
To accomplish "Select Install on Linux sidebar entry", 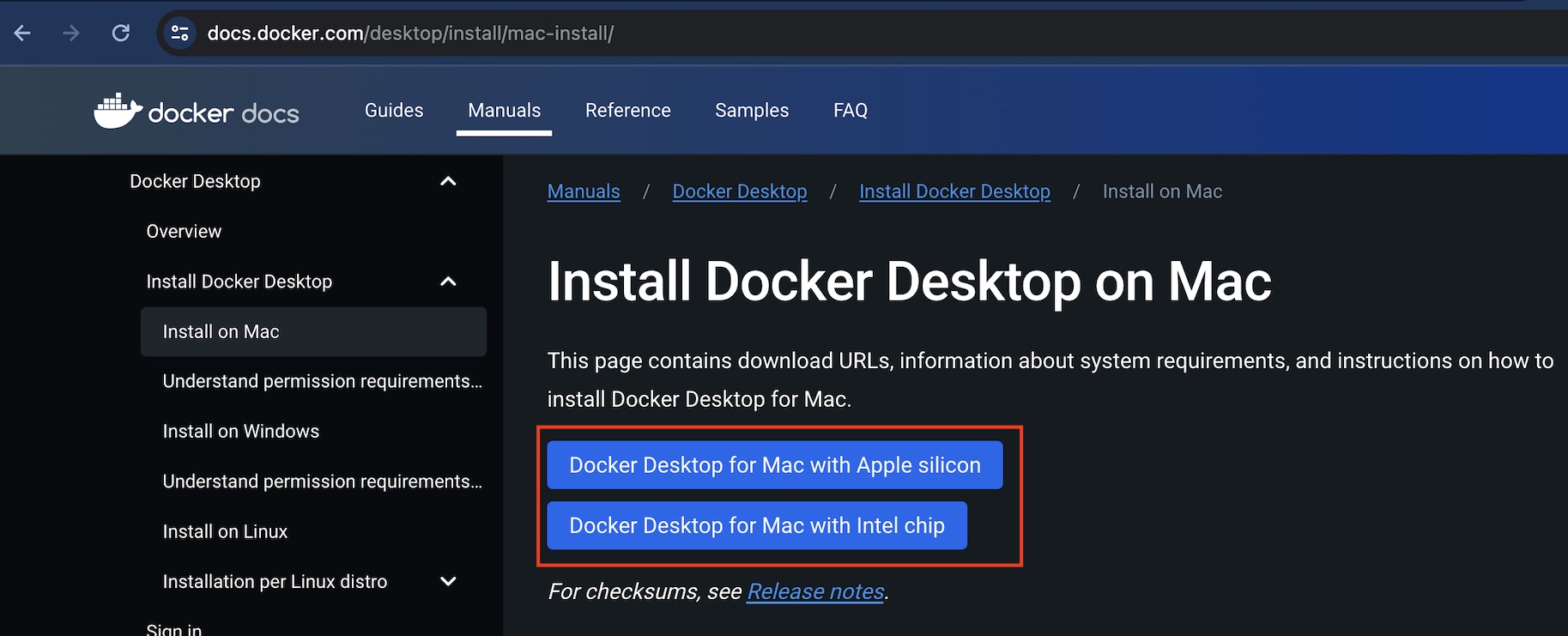I will point(225,531).
